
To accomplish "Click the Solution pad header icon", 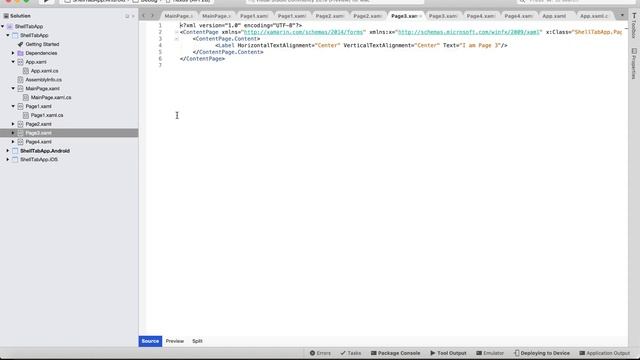I will click(x=6, y=16).
